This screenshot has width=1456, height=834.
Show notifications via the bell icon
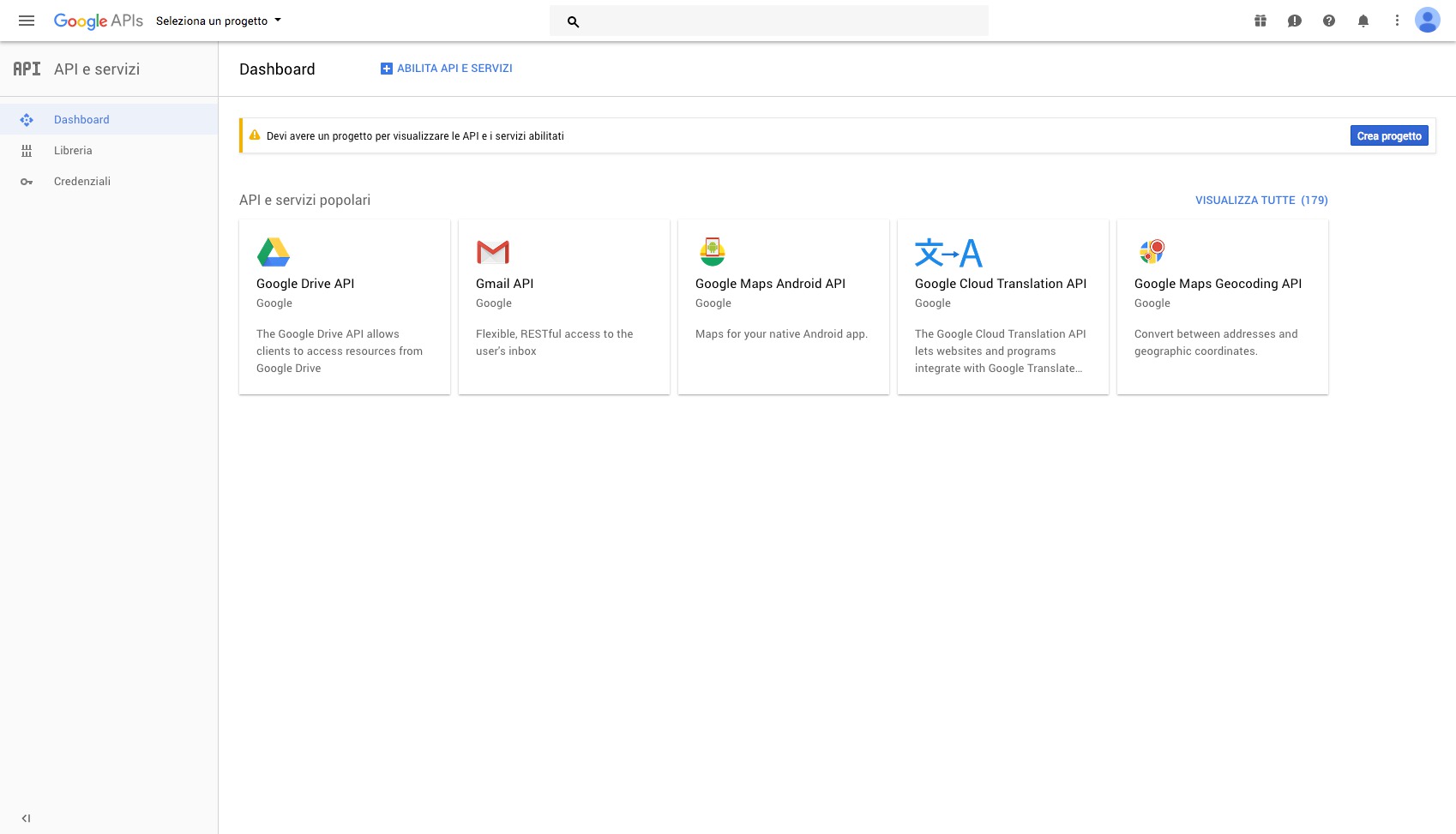1363,21
